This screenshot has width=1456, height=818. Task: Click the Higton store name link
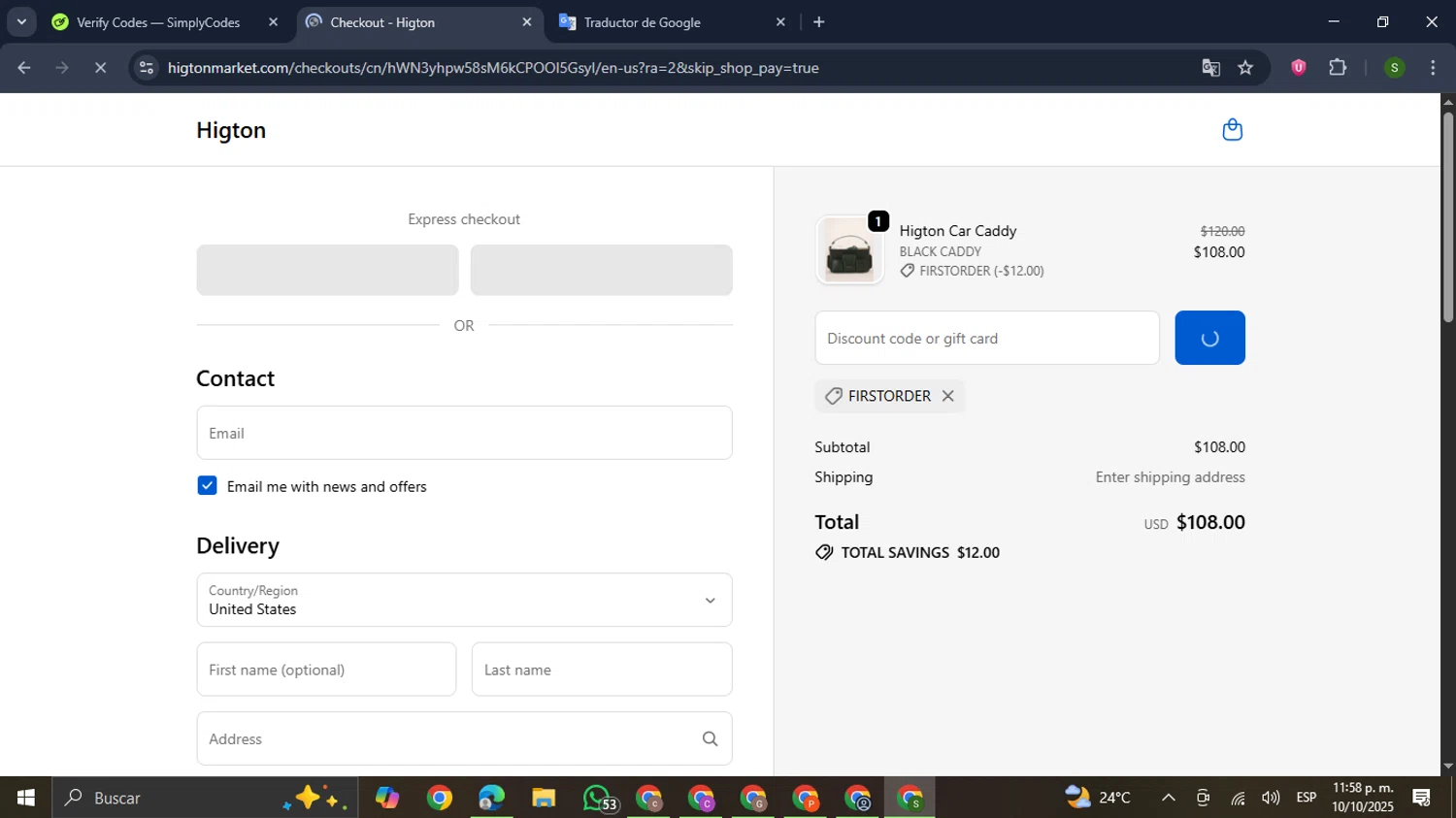click(x=231, y=130)
